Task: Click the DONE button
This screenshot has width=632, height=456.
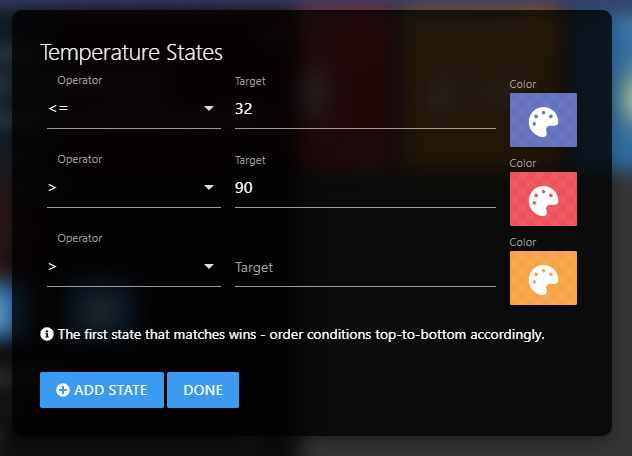Action: tap(203, 390)
